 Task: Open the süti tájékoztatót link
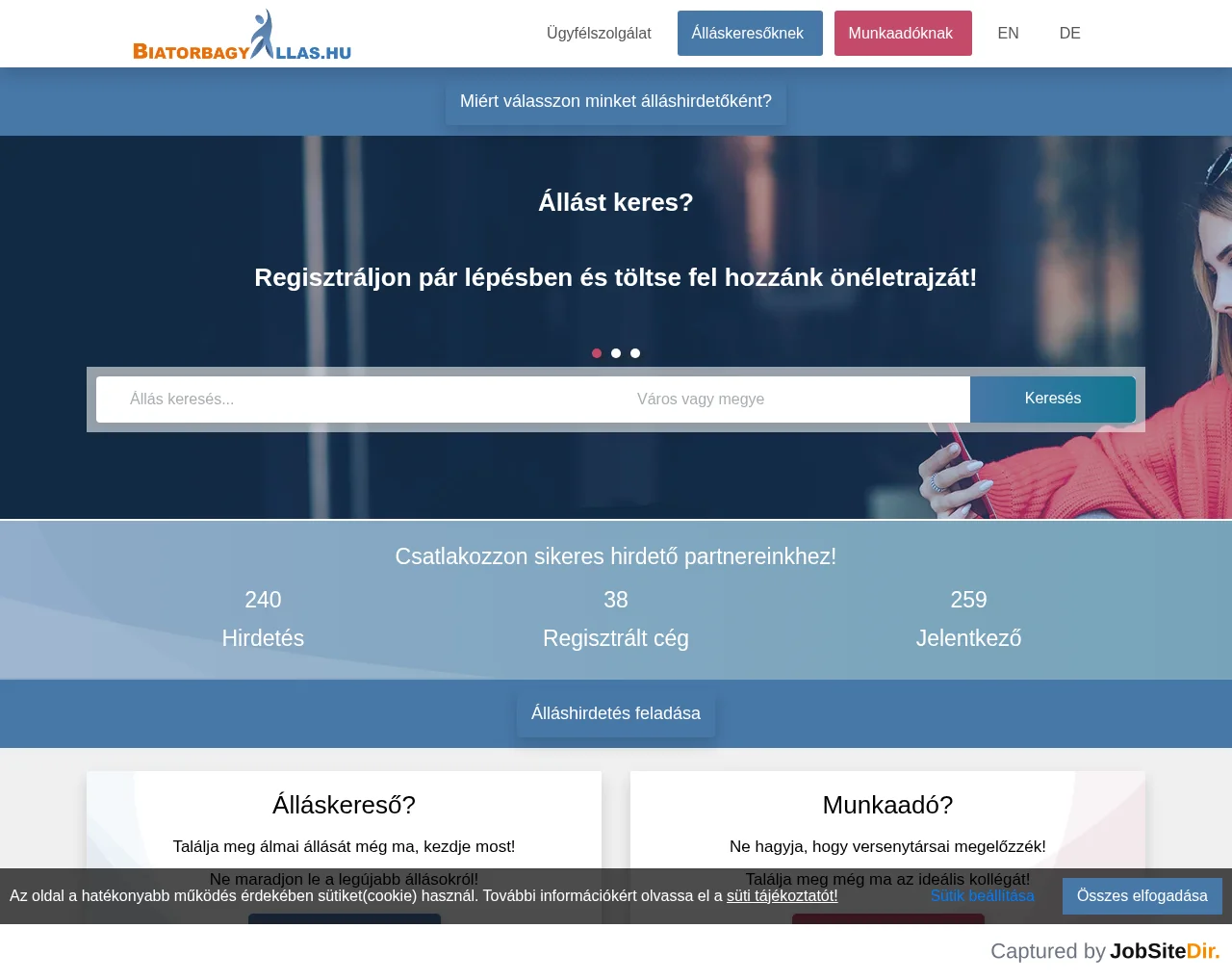(782, 896)
